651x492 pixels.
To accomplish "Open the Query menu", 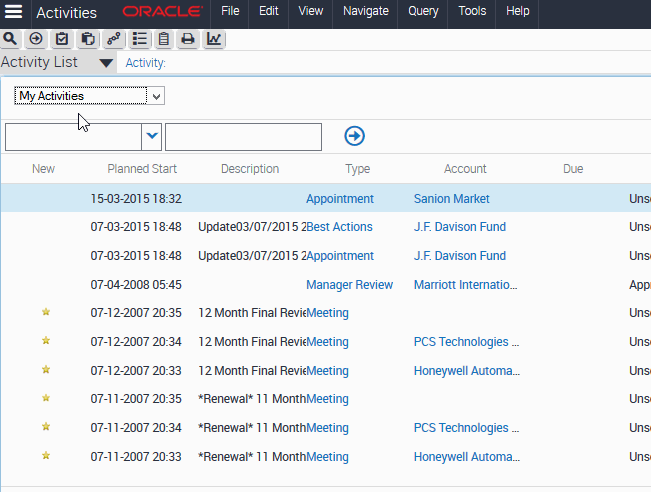I will tap(423, 11).
